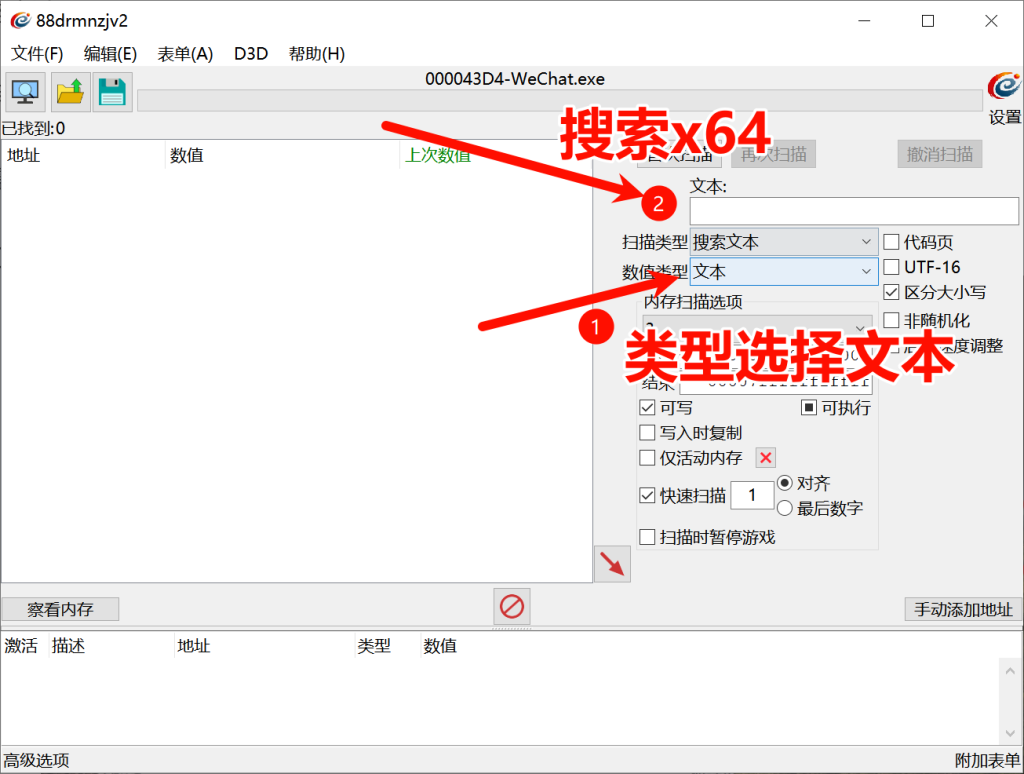Click the address table scrollbar down arrow
The width and height of the screenshot is (1024, 774).
click(1010, 733)
